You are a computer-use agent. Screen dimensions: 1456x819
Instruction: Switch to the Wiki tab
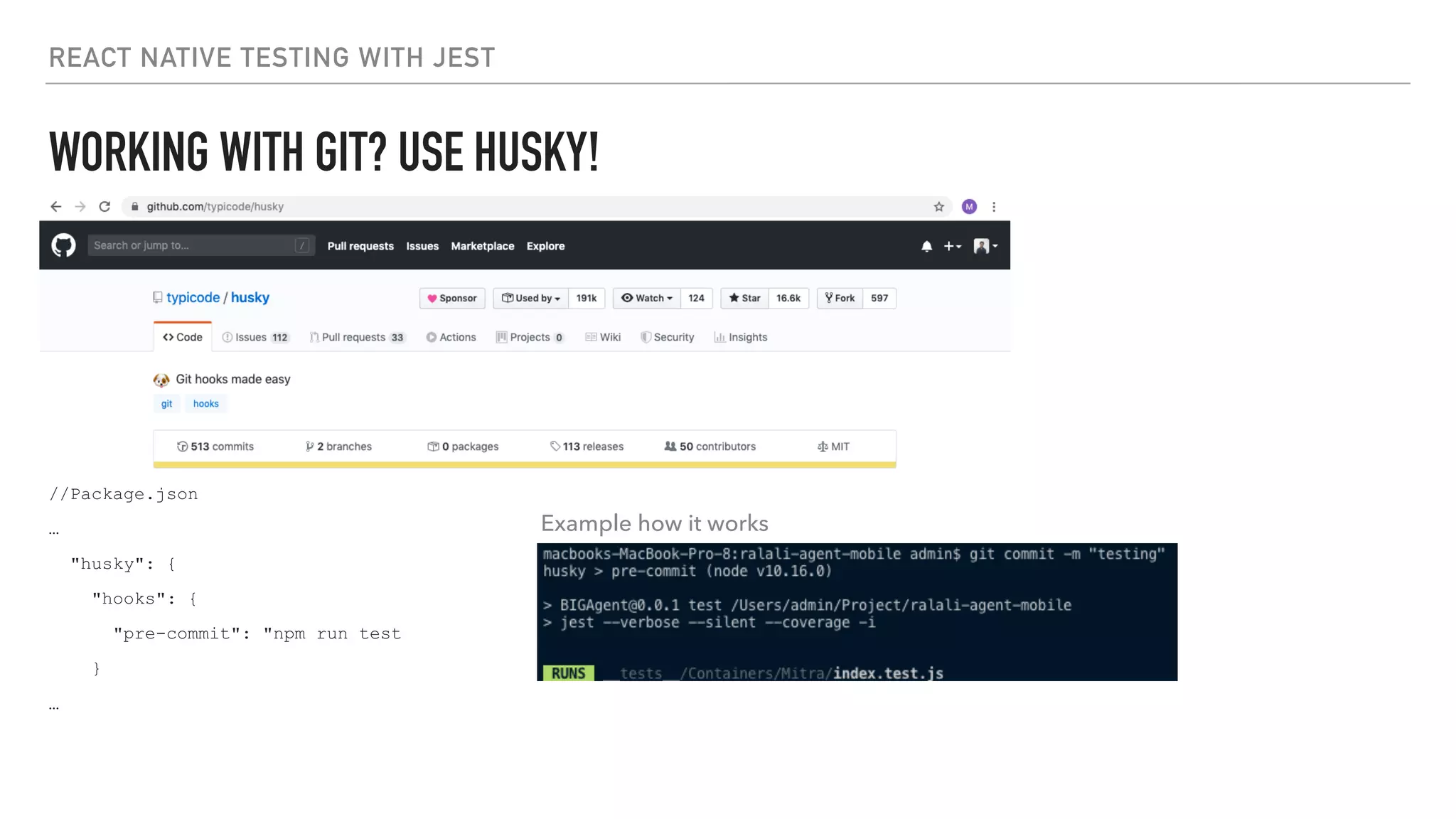point(603,338)
